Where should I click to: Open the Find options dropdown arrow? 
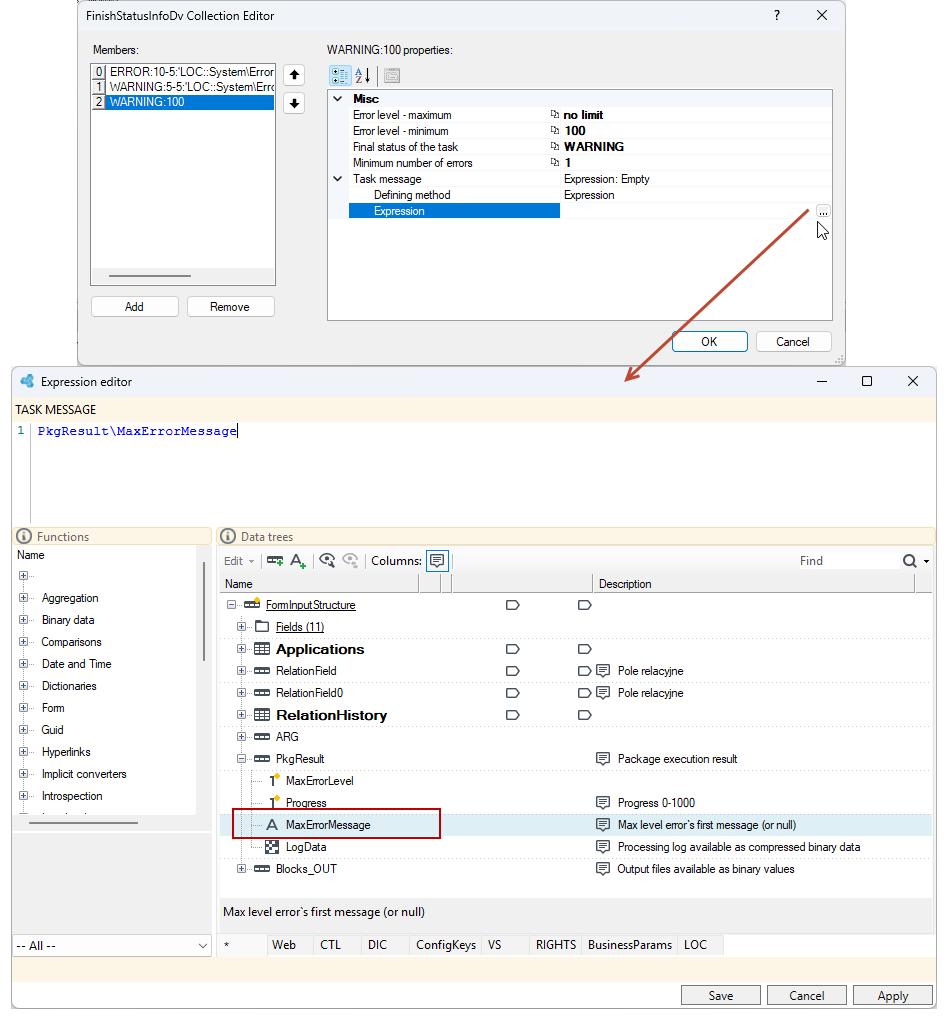point(926,562)
